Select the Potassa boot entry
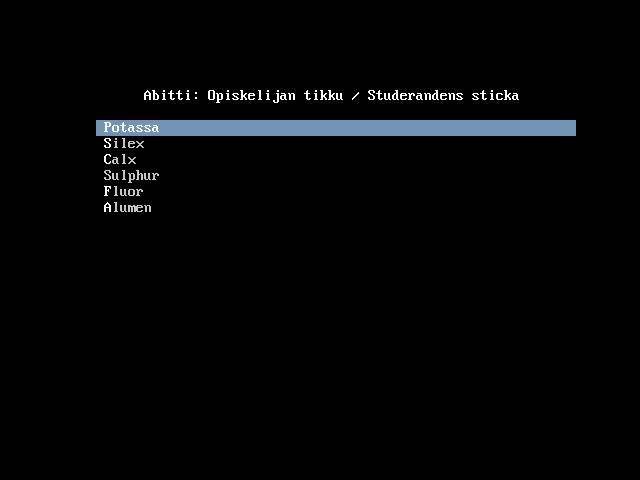Screen dimensions: 640x480 (336, 128)
